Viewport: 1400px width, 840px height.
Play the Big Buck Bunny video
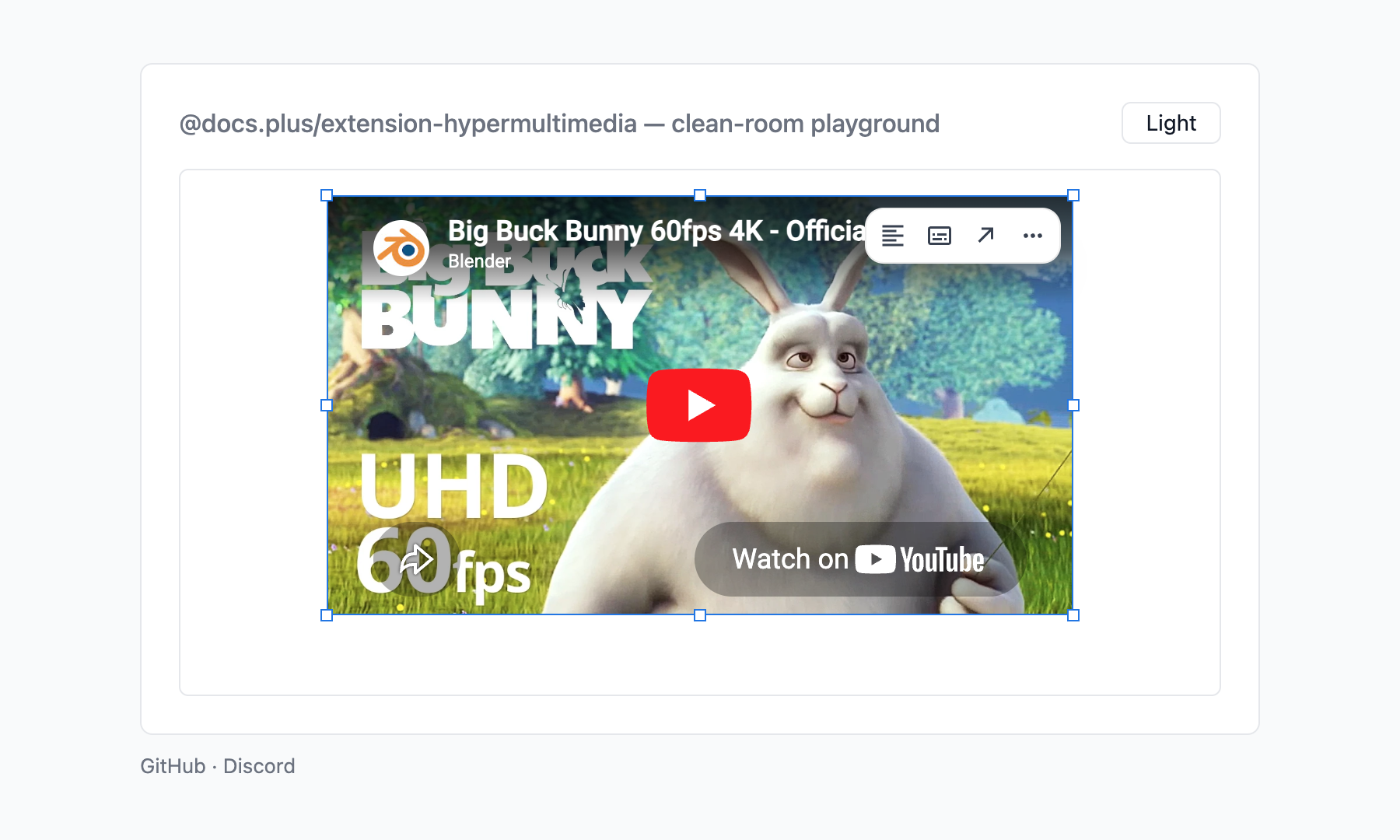699,405
